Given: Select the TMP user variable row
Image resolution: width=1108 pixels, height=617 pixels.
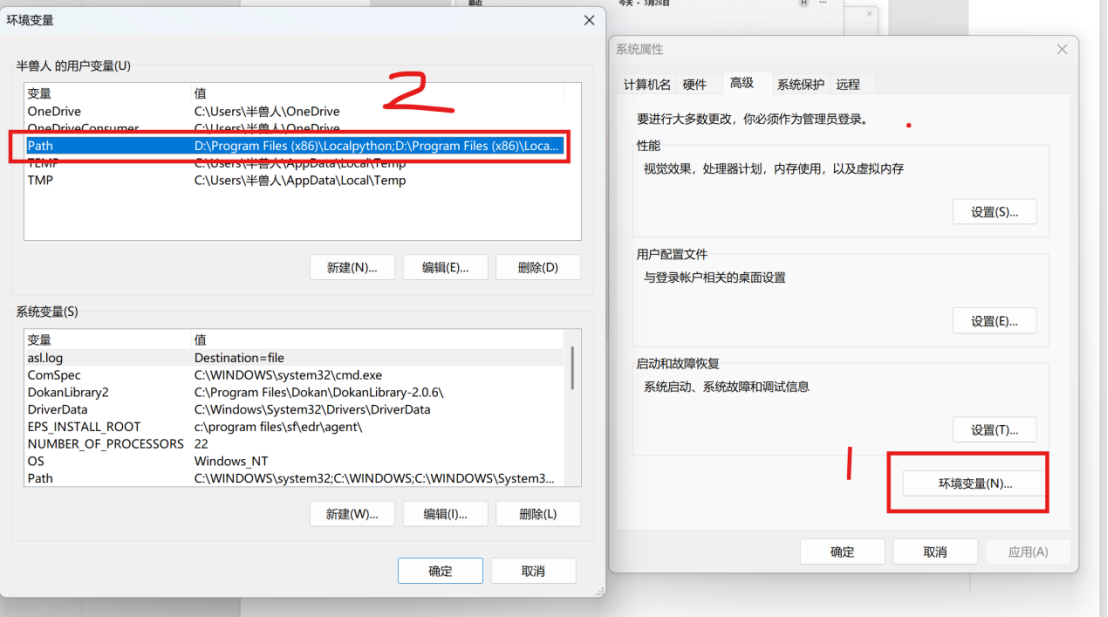Looking at the screenshot, I should [x=294, y=180].
